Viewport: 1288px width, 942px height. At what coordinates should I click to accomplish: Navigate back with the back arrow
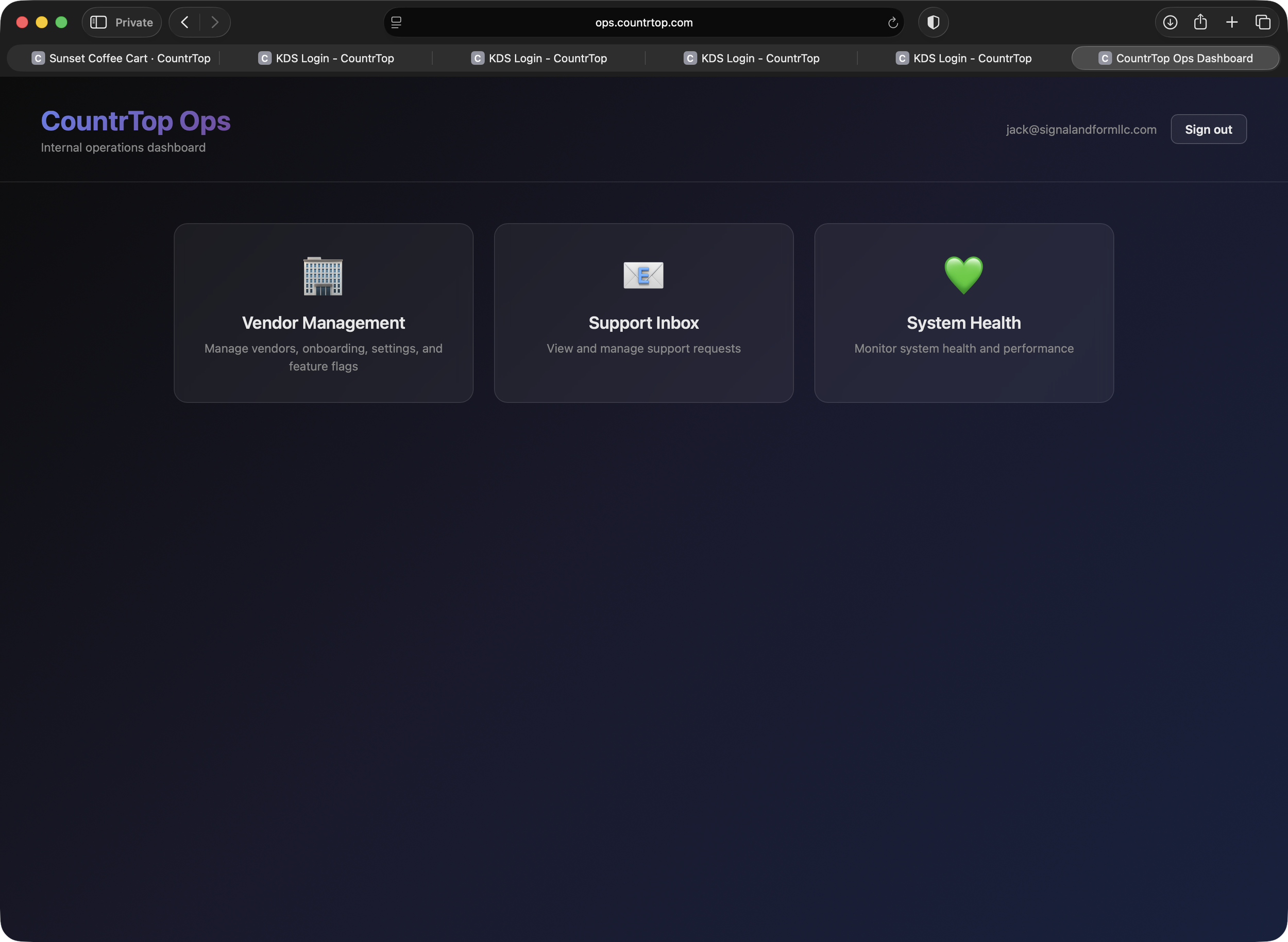pyautogui.click(x=184, y=22)
